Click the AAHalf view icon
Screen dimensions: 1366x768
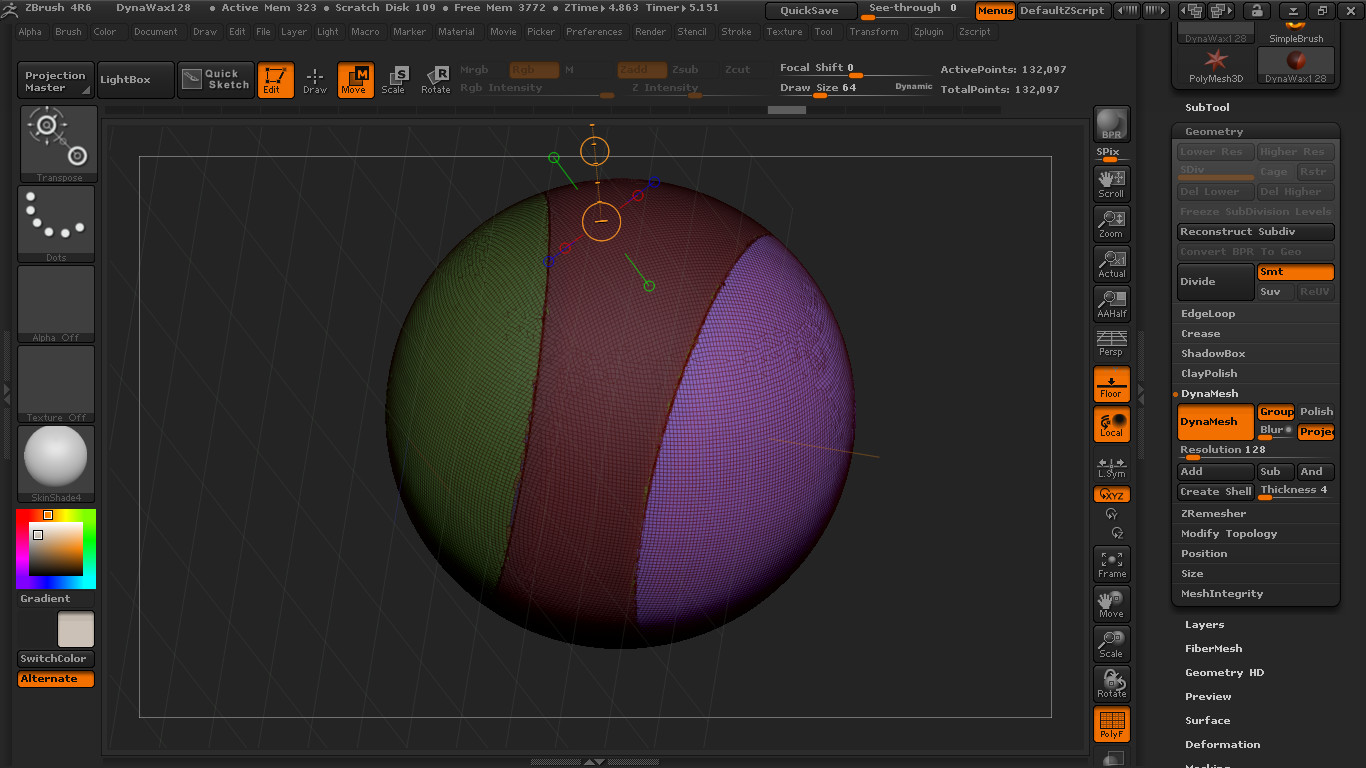pyautogui.click(x=1111, y=303)
